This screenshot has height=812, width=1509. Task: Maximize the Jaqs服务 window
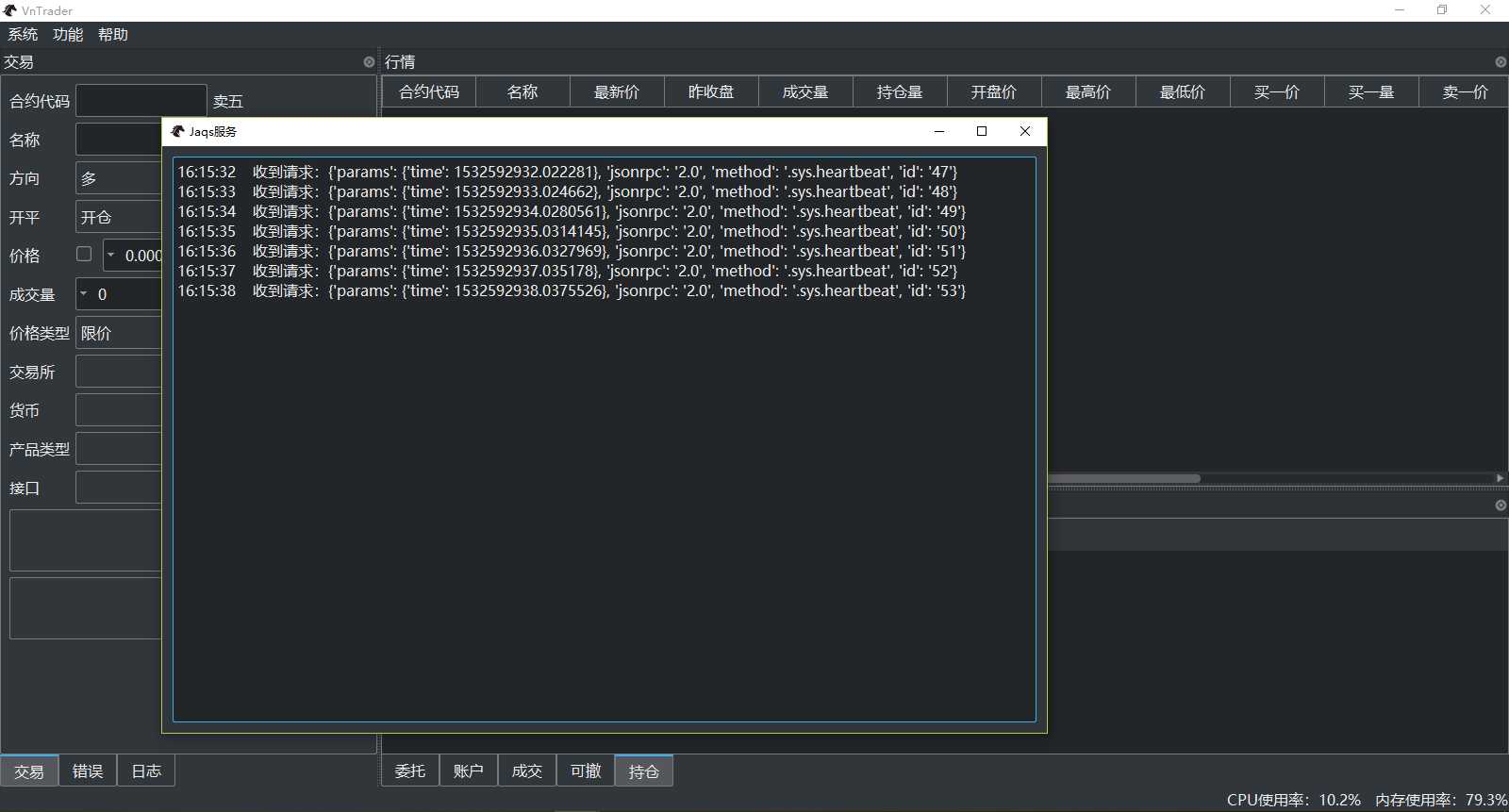pyautogui.click(x=982, y=131)
